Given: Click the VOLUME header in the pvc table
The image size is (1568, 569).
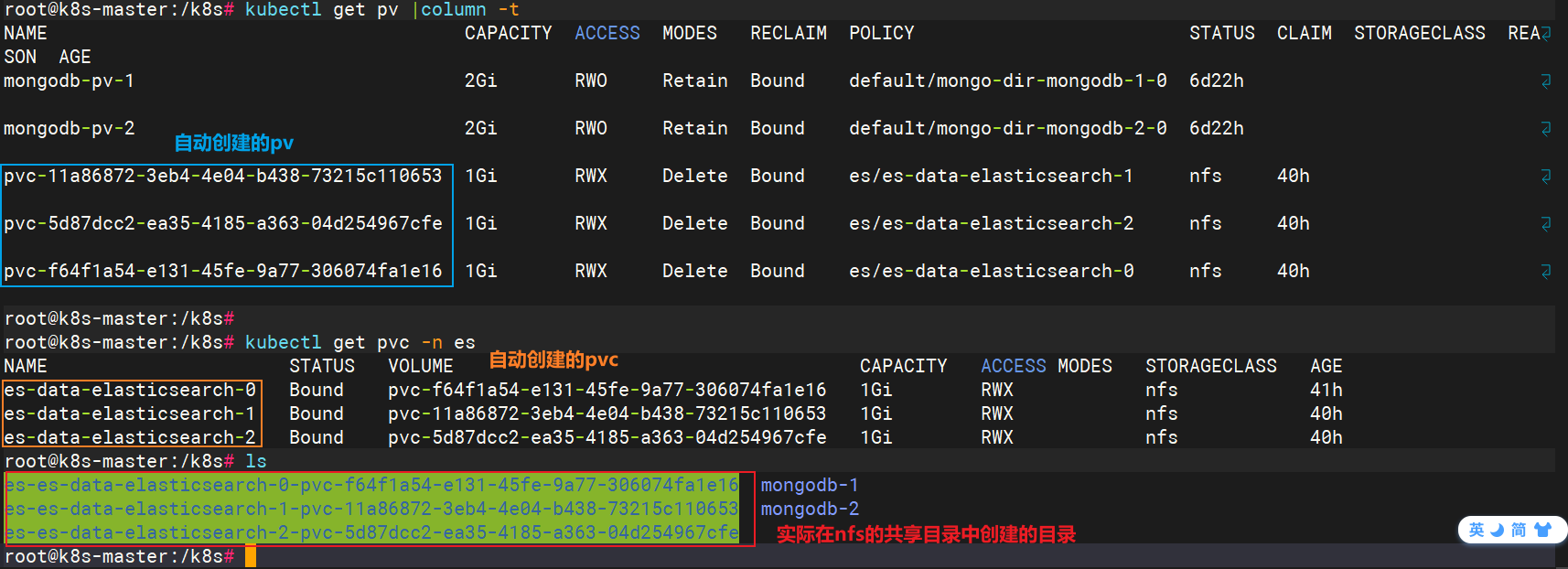Looking at the screenshot, I should click(x=421, y=366).
